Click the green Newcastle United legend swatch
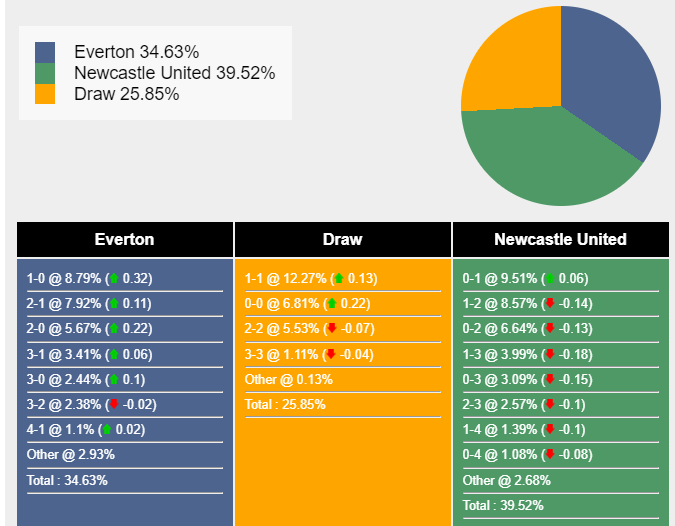 point(45,73)
